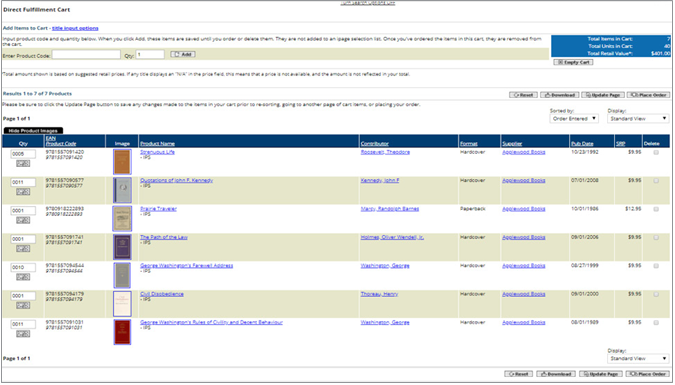Sort by SRP column header
675x385 pixels.
[620, 144]
